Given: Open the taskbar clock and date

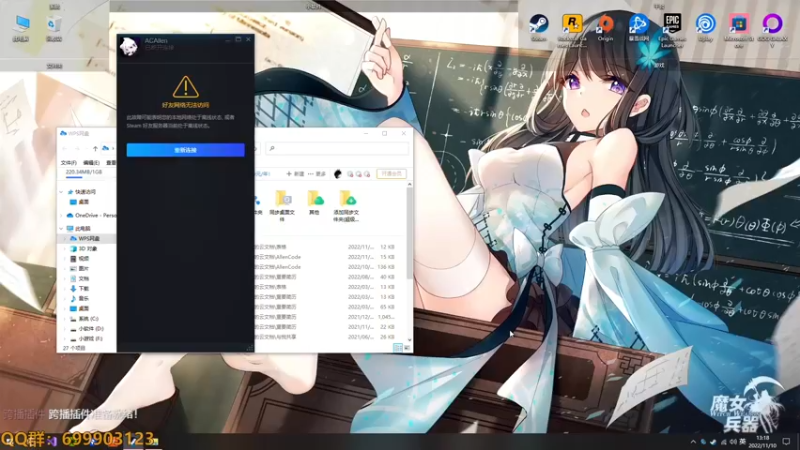Looking at the screenshot, I should click(763, 442).
